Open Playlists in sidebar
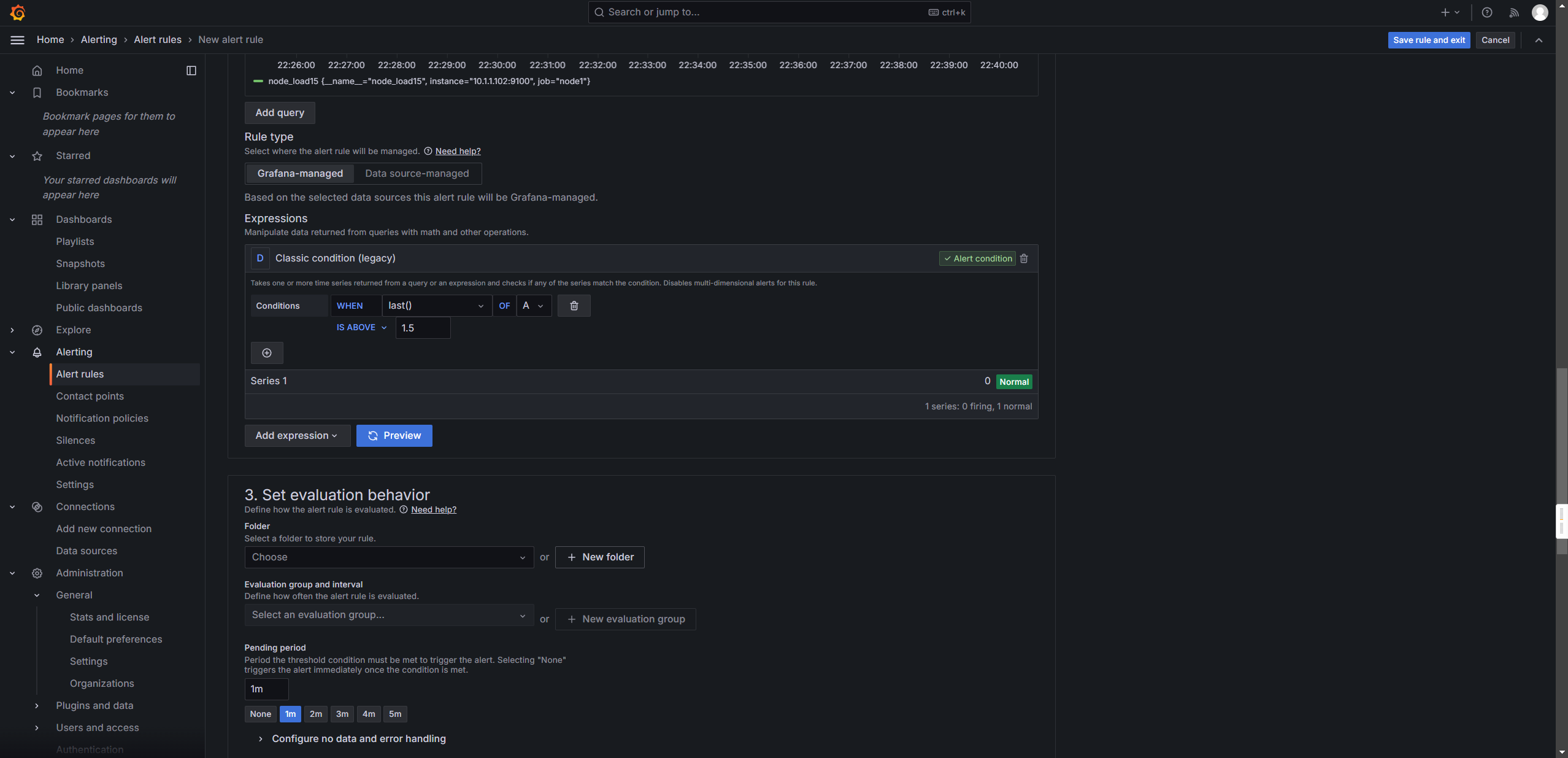Image resolution: width=1568 pixels, height=758 pixels. tap(75, 242)
